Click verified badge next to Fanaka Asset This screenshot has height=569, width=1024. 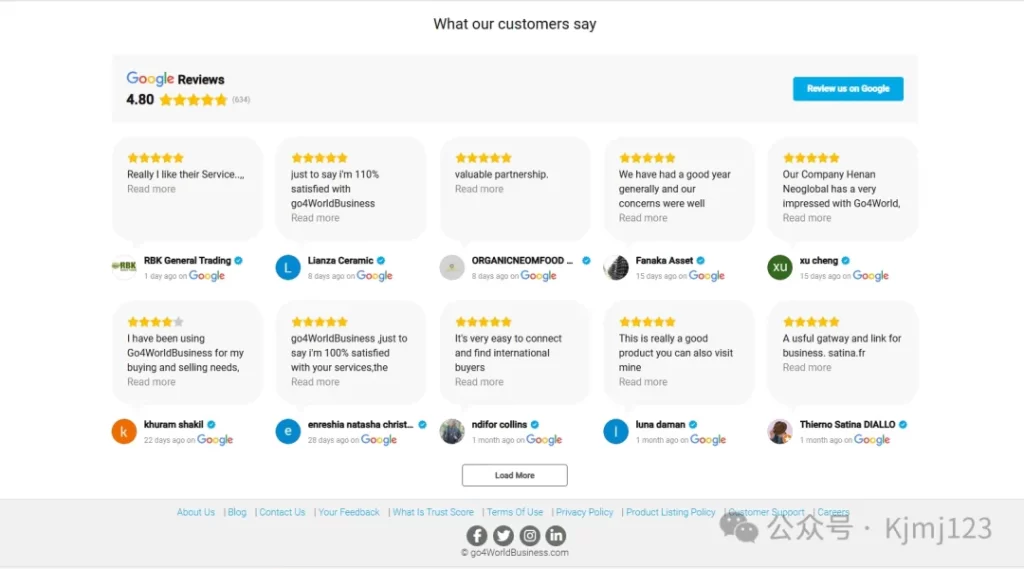pyautogui.click(x=700, y=261)
